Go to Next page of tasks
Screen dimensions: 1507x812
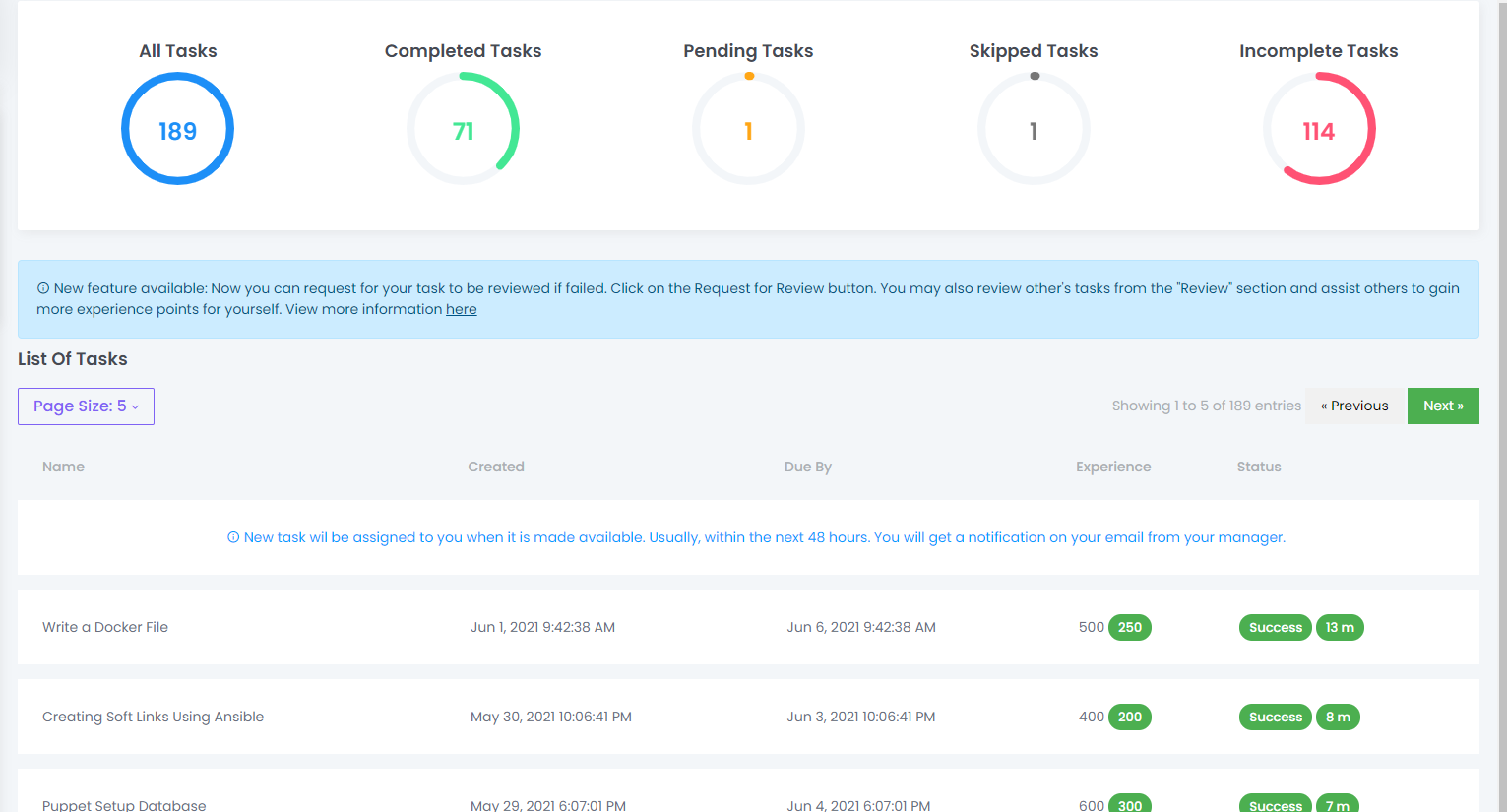tap(1442, 406)
